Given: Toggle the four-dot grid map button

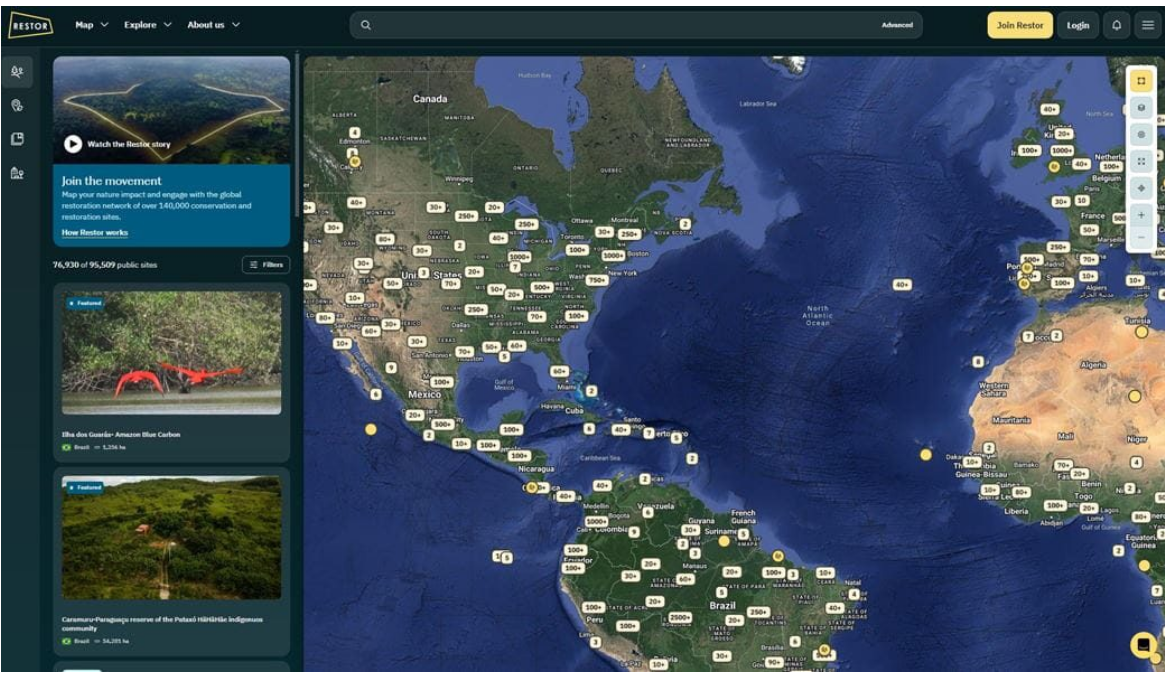Looking at the screenshot, I should pyautogui.click(x=1141, y=161).
